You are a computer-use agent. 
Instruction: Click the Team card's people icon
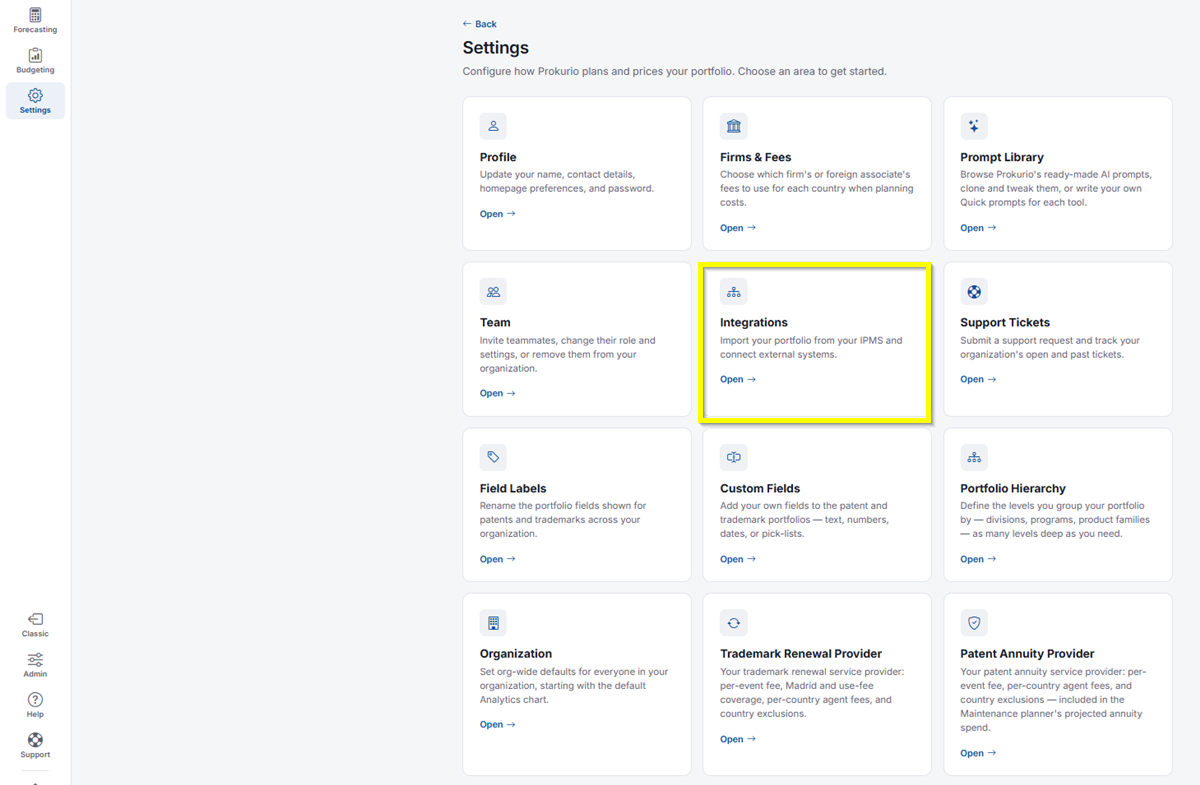(x=493, y=292)
